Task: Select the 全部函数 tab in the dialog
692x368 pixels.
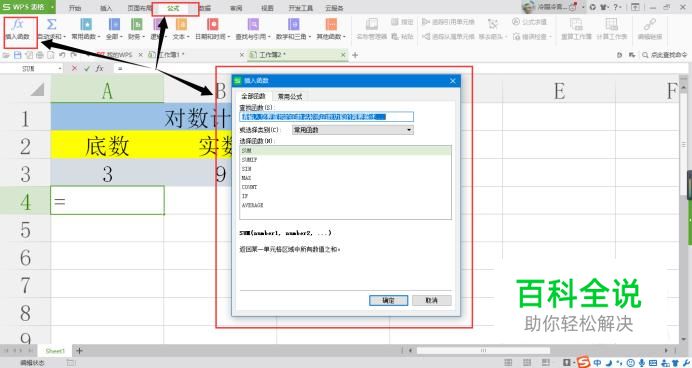Action: point(253,96)
